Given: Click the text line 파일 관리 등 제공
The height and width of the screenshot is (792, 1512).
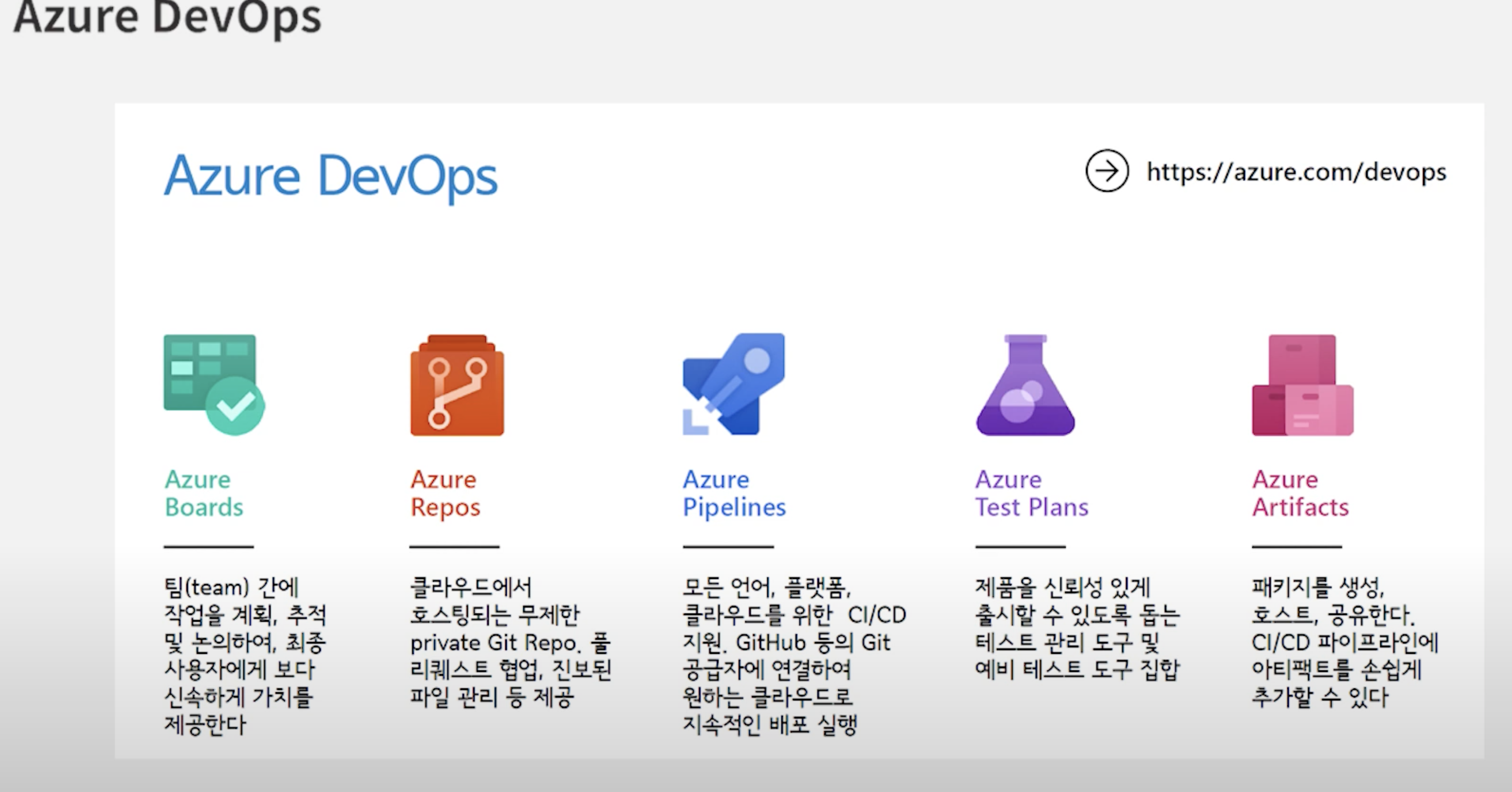Looking at the screenshot, I should tap(491, 697).
